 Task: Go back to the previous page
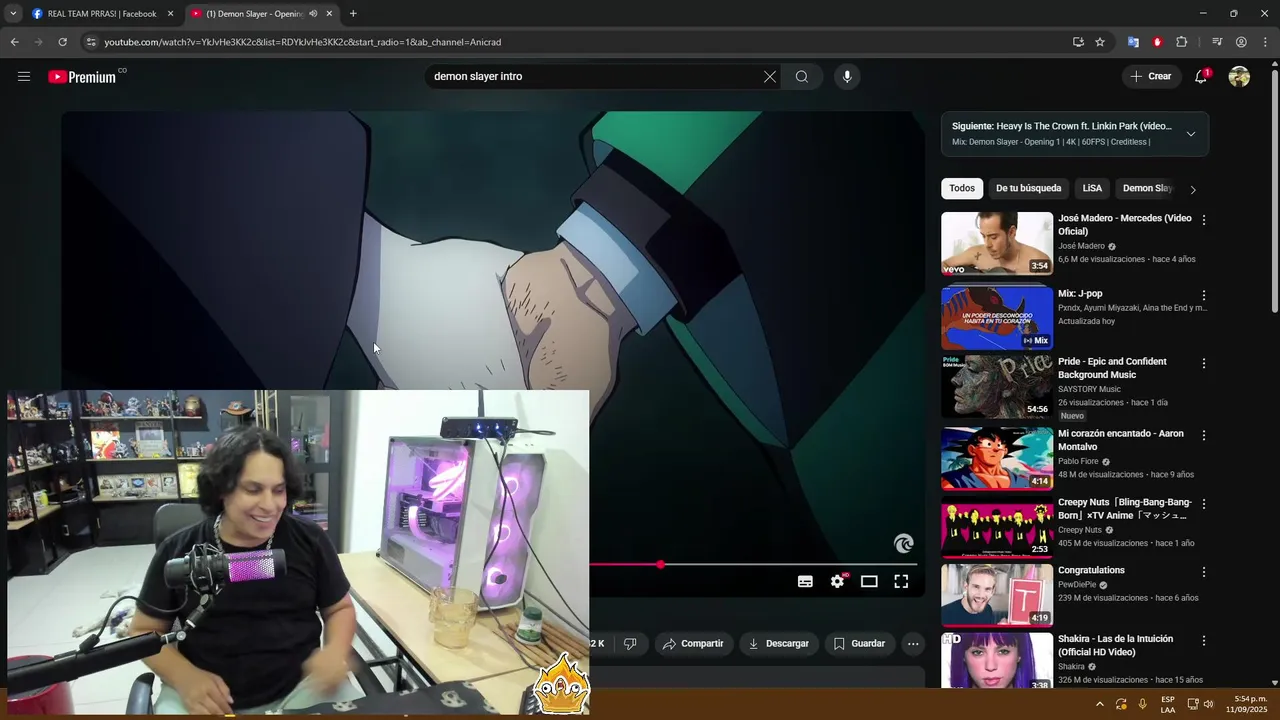(x=14, y=42)
